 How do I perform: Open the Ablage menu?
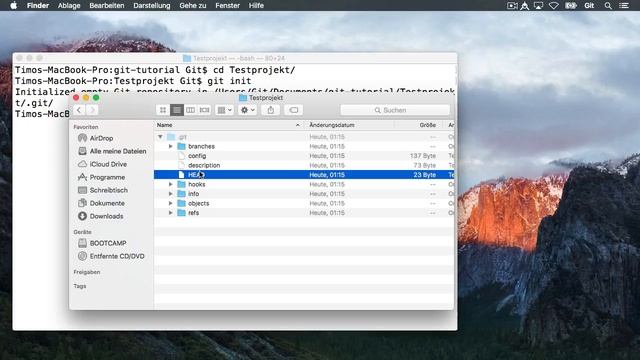coord(69,5)
